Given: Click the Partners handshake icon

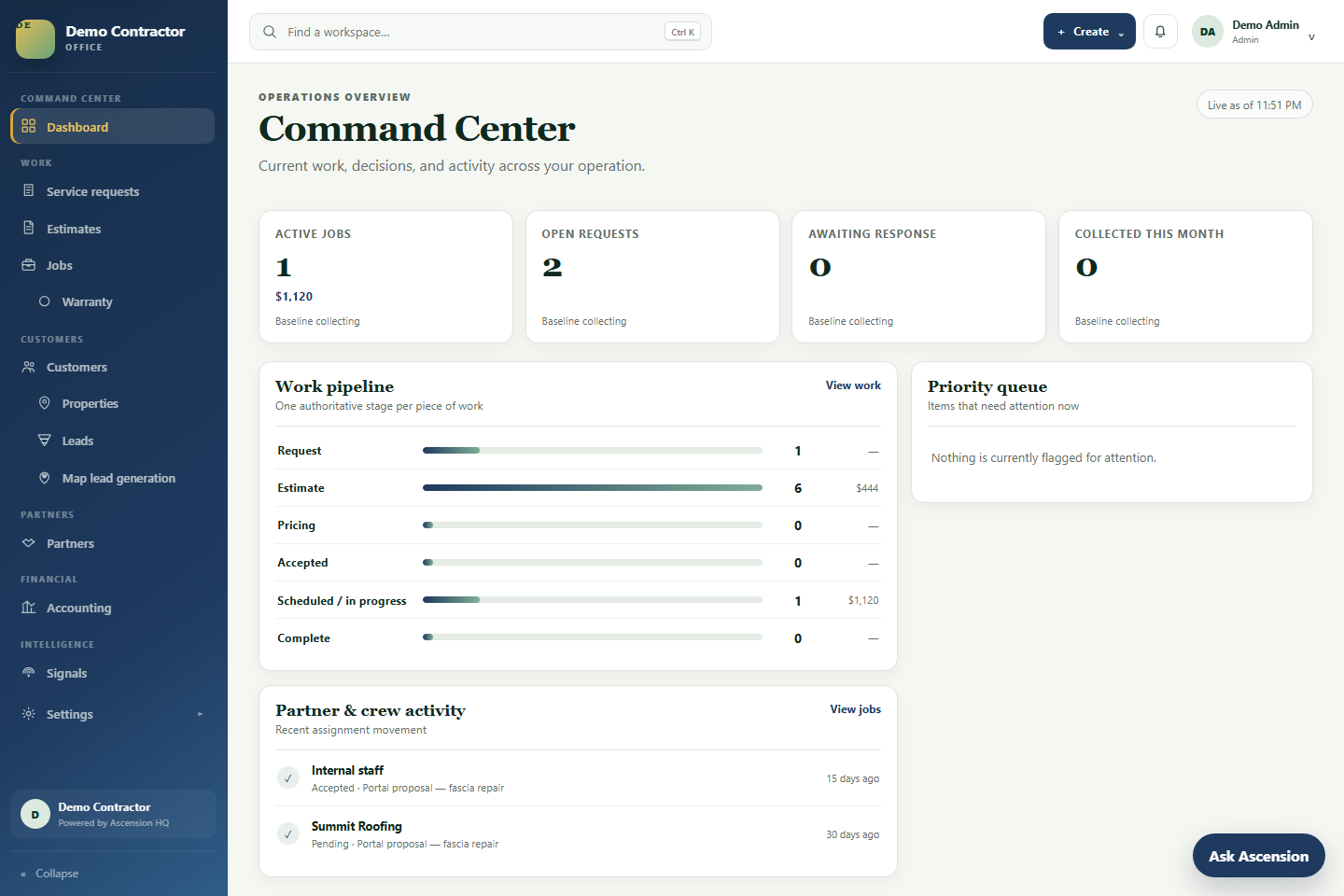Looking at the screenshot, I should point(29,543).
